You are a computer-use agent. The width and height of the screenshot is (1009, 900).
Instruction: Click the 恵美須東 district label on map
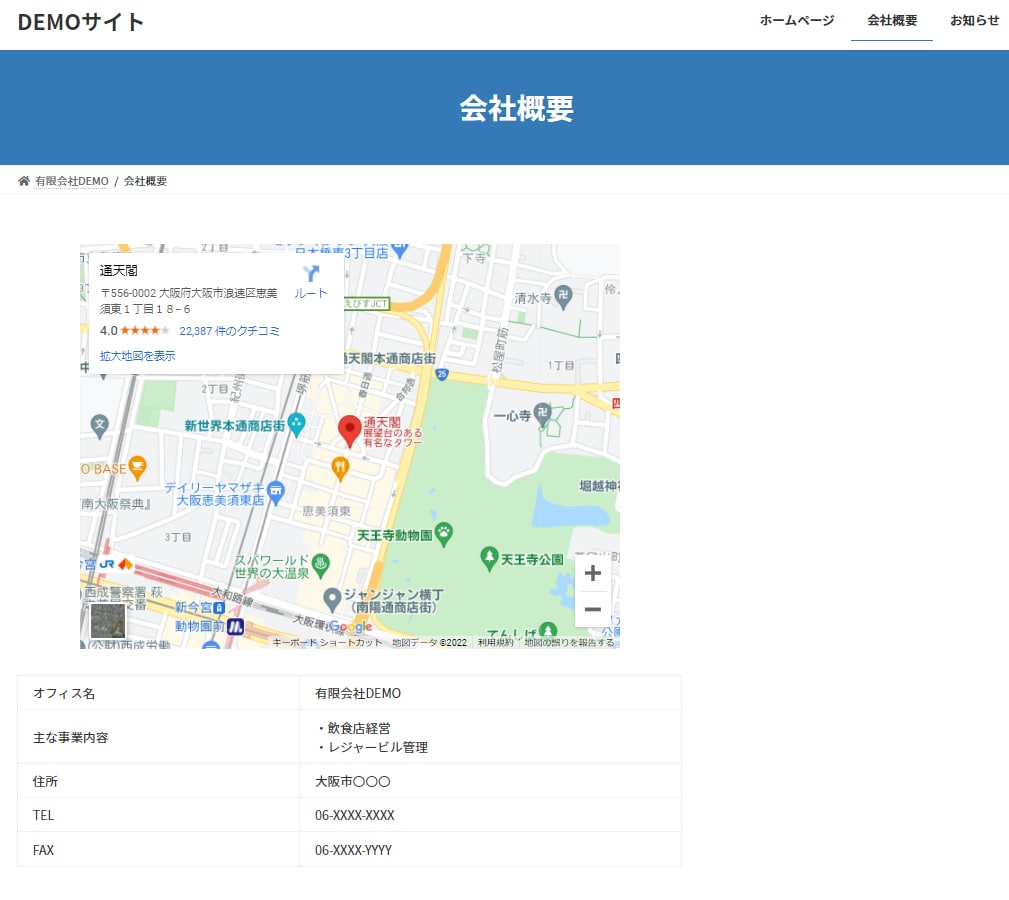(327, 511)
